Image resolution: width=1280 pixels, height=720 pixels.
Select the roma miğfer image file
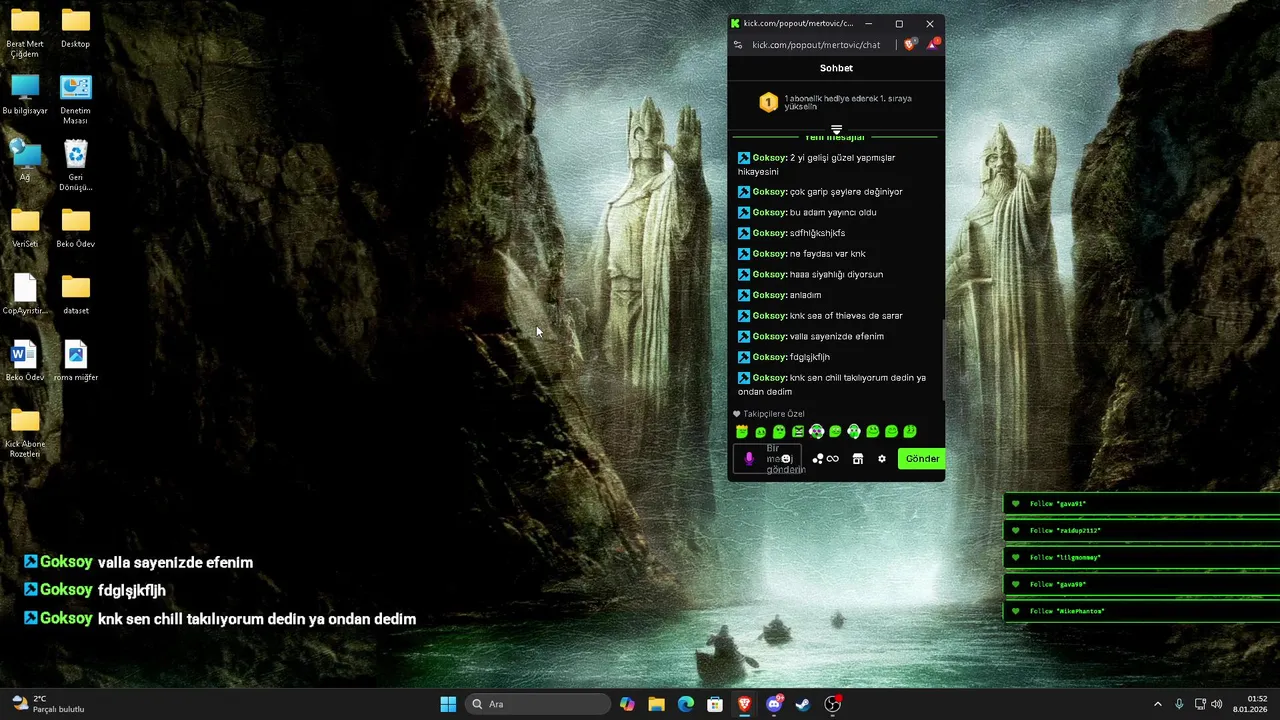tap(75, 361)
